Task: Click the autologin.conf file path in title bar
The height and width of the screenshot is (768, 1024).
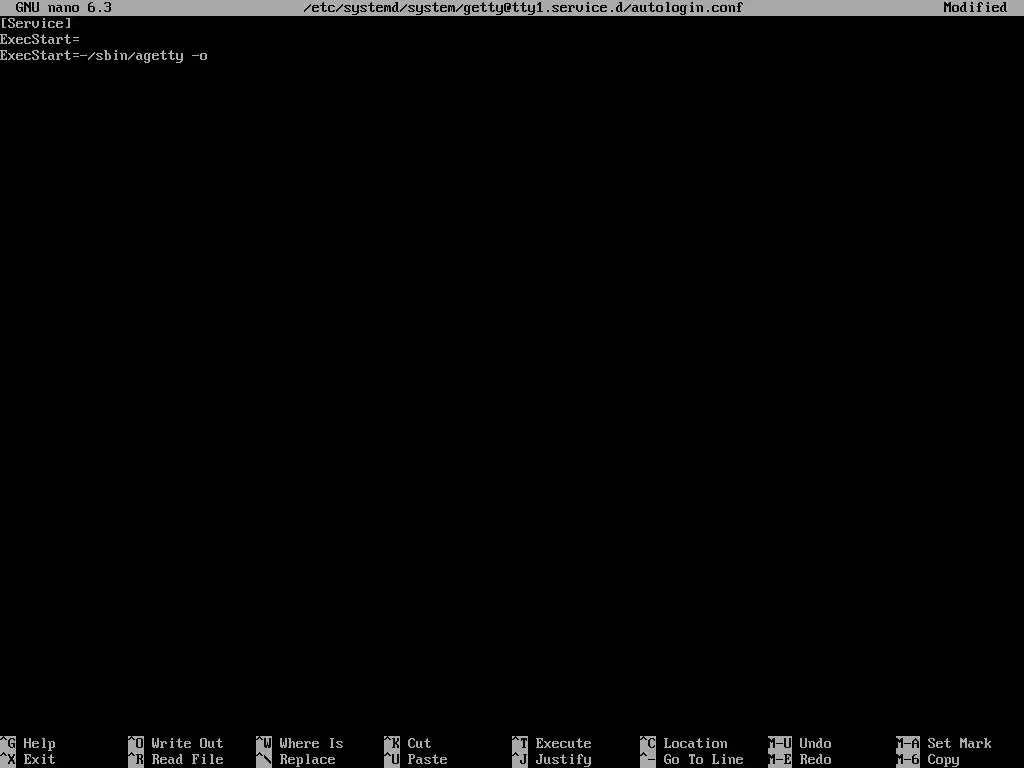Action: point(523,8)
